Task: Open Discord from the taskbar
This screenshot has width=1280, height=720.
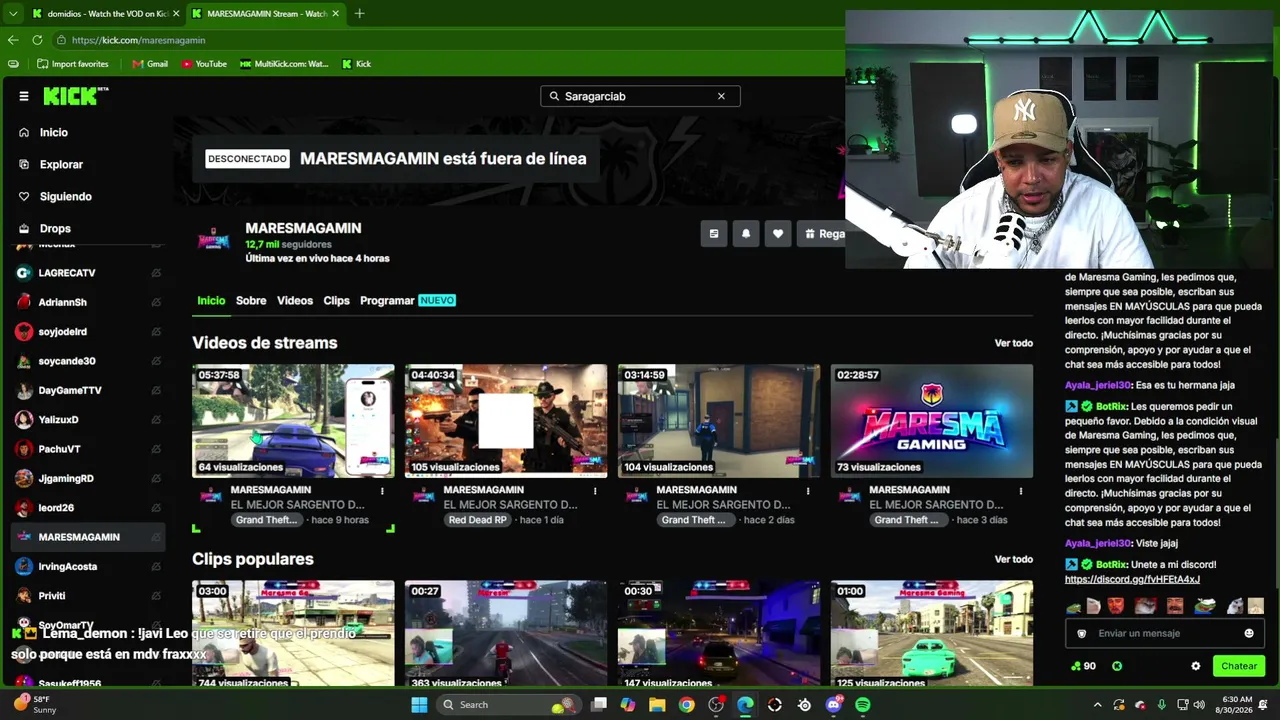Action: click(834, 705)
